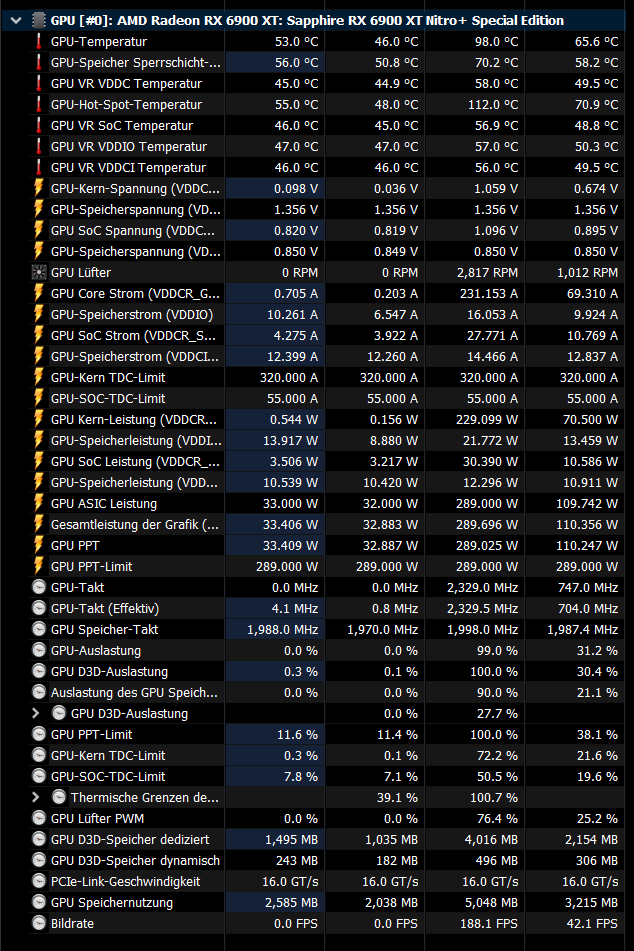Image resolution: width=634 pixels, height=951 pixels.
Task: Click thermometer icon for GPU VR VDDIO Temperatur
Action: [39, 147]
